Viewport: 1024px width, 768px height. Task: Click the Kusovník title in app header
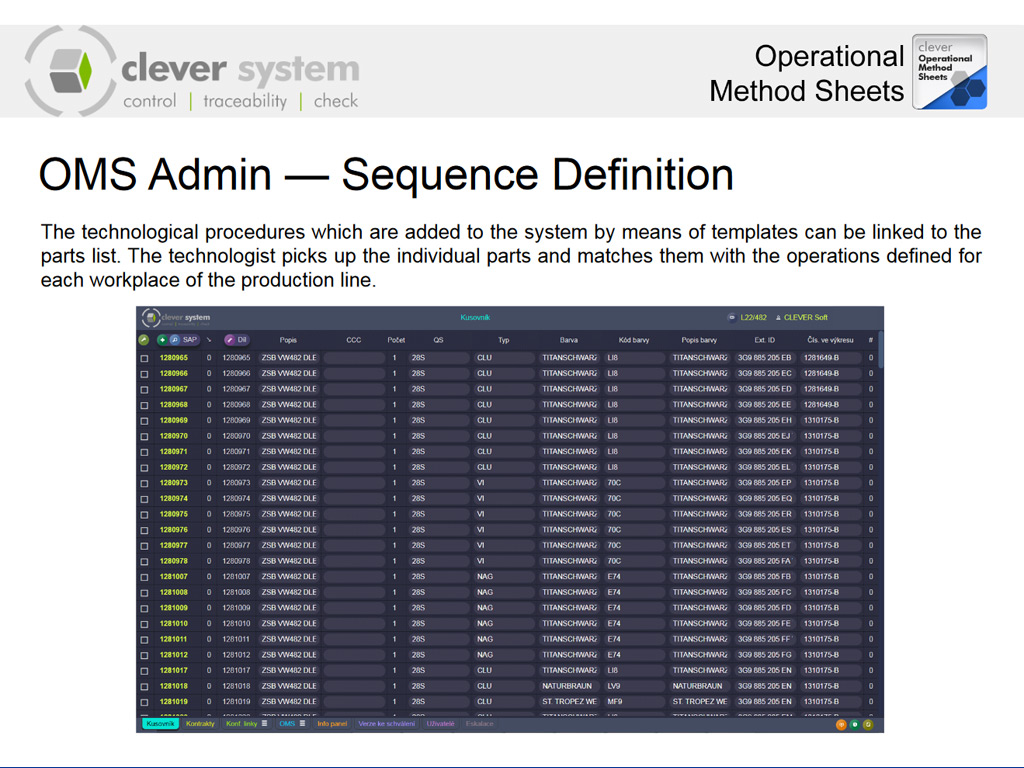click(x=475, y=317)
